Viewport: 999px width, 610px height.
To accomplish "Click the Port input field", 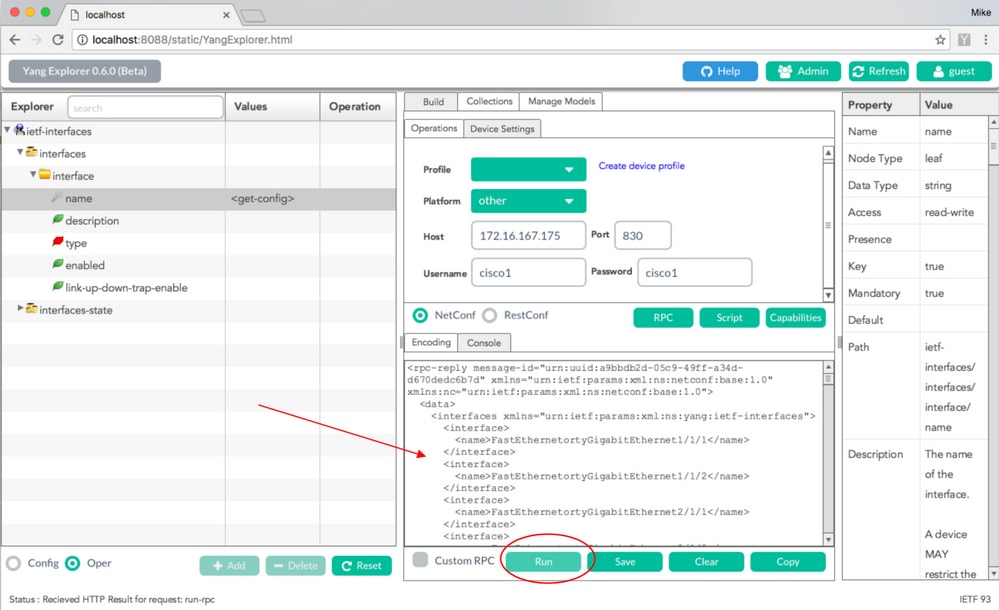I will pyautogui.click(x=642, y=235).
